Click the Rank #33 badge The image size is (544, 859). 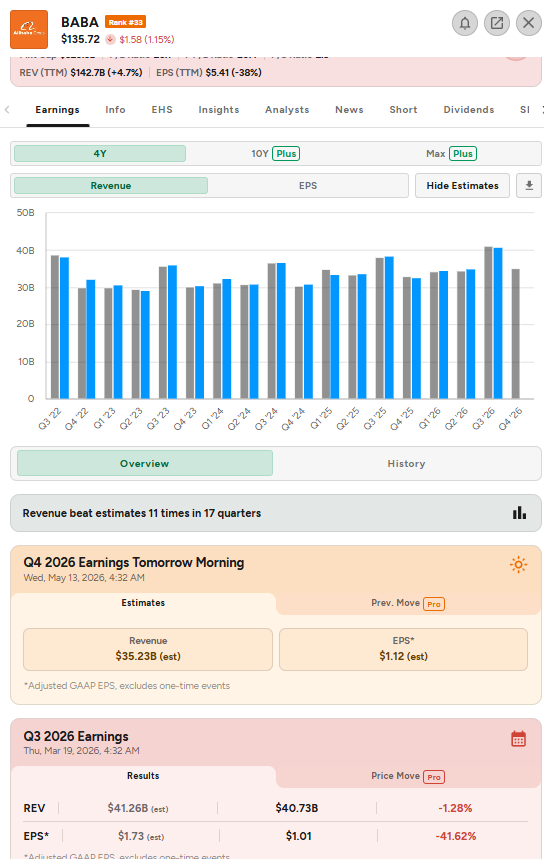pos(125,22)
